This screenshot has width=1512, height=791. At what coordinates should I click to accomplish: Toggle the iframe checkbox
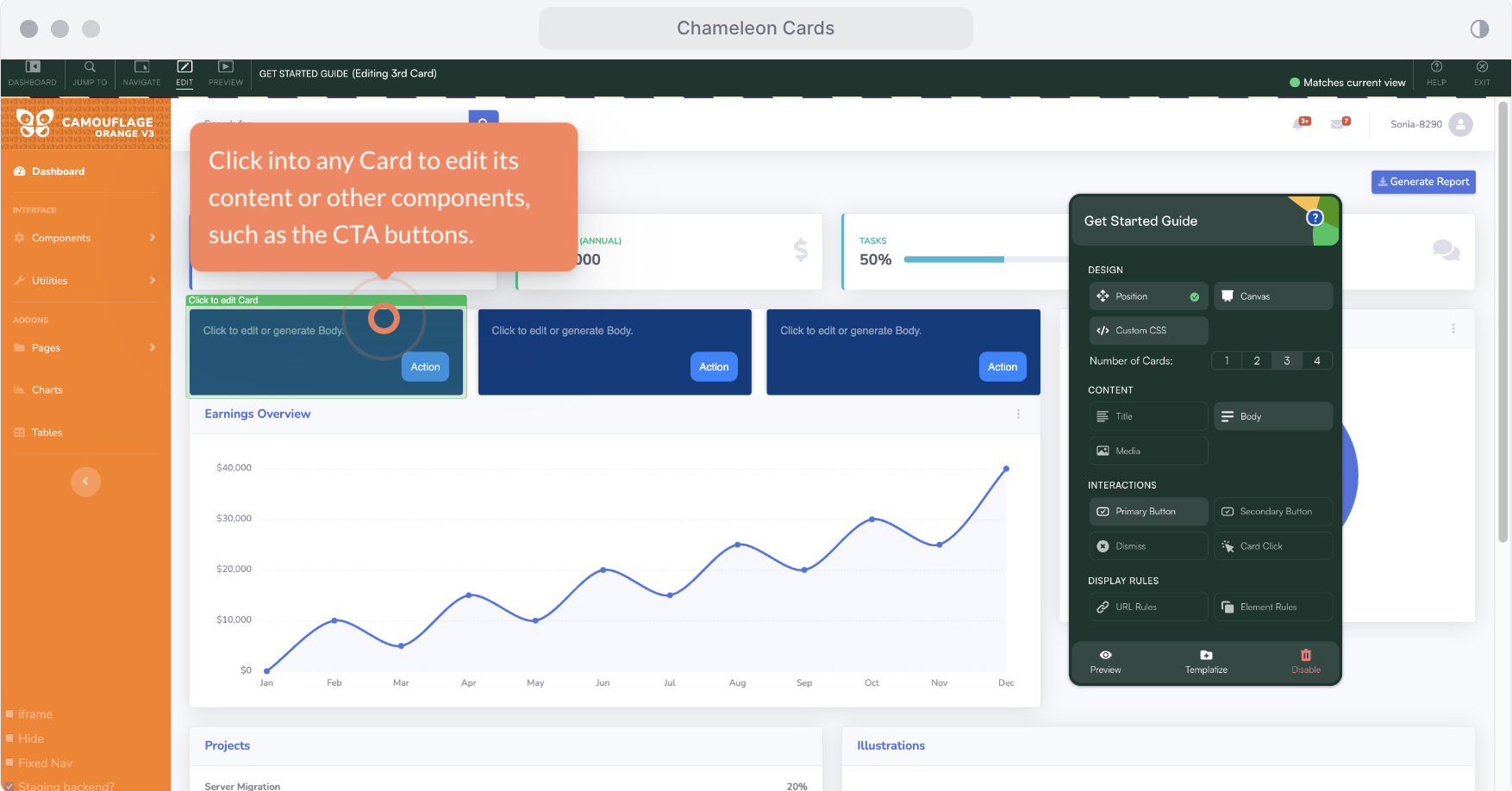click(9, 714)
